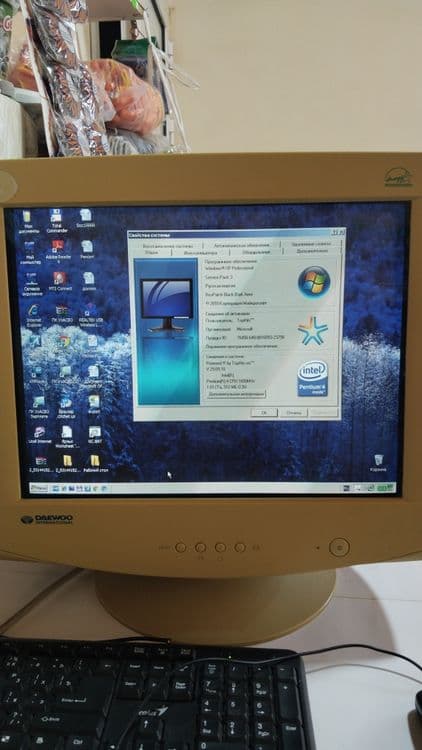The image size is (422, 750).
Task: Open the document icon right of Adobe Reader
Action: (x=87, y=250)
